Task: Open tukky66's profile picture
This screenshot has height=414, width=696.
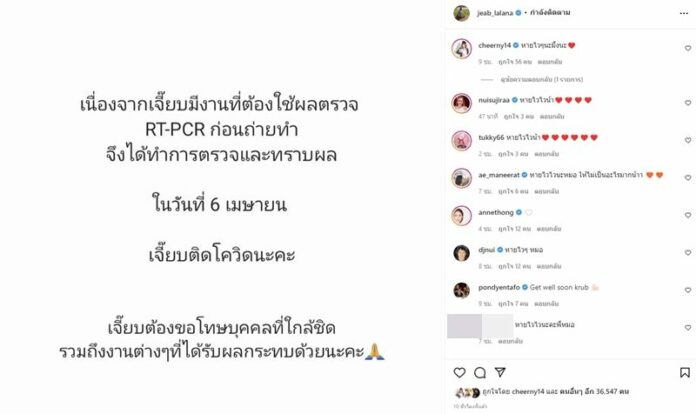Action: tap(462, 141)
